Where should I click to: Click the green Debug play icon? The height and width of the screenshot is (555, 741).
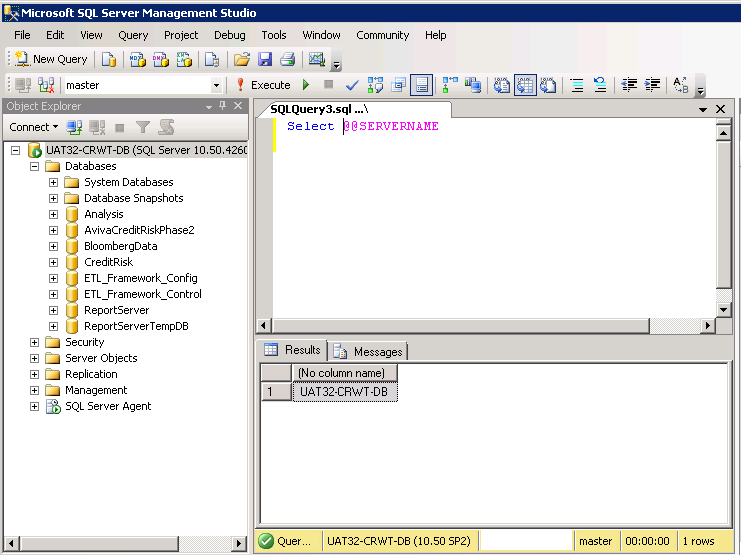[306, 85]
